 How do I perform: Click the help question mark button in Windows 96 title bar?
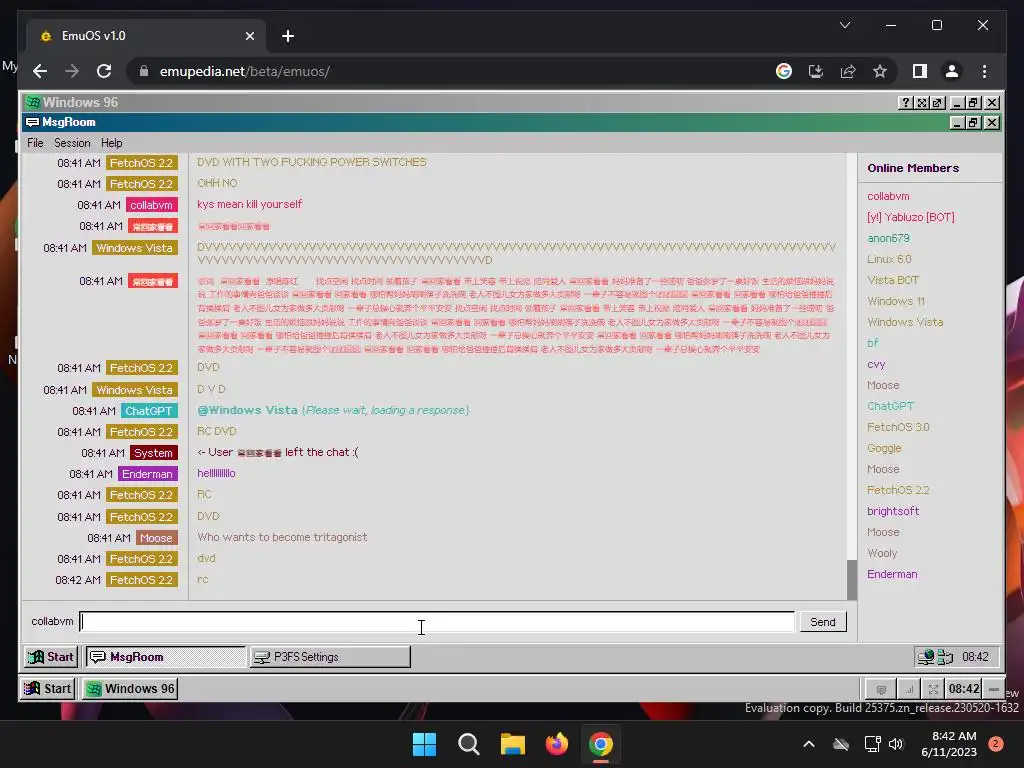point(905,103)
